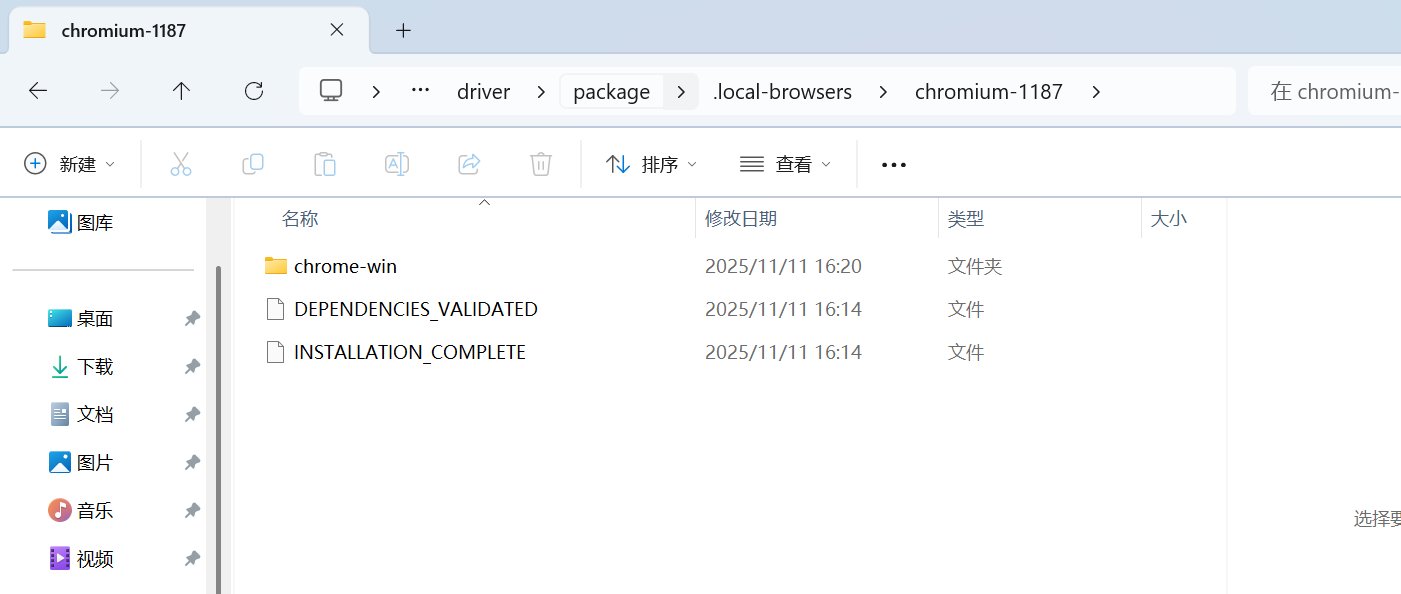
Task: Click chromium-1187 in the breadcrumb
Action: (x=989, y=91)
